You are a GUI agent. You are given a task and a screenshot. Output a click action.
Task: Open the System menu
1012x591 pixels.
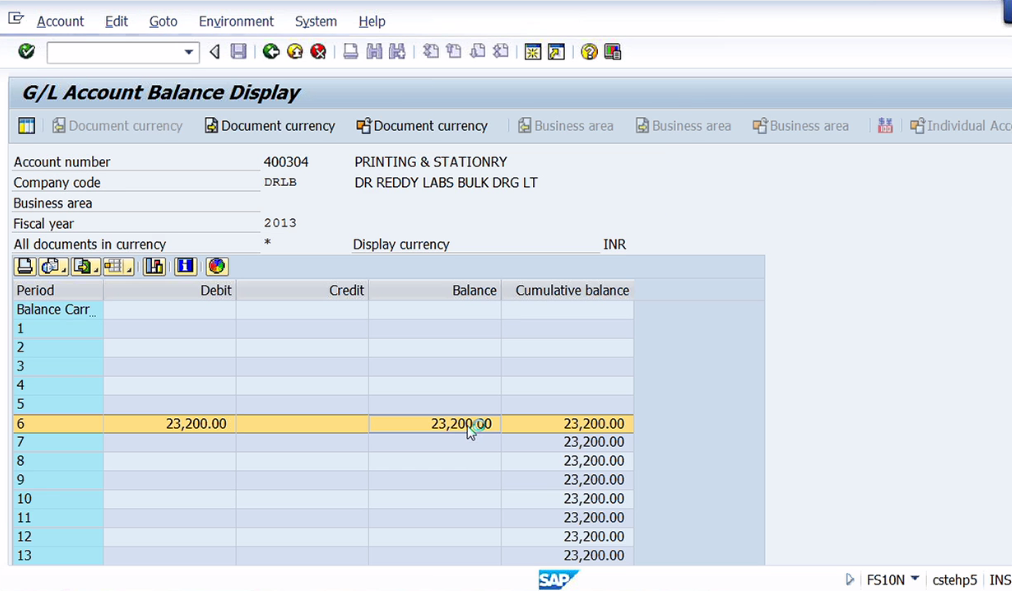[316, 21]
